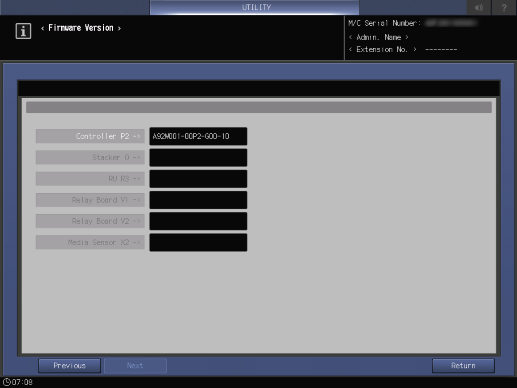This screenshot has height=388, width=517.
Task: Select the Media Sensor X2 label
Action: click(x=90, y=242)
